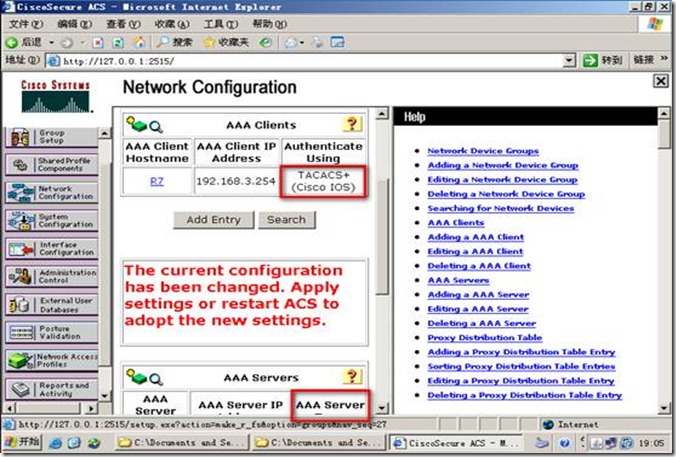Click the Edit page icon in toolbar
676x457 pixels.
coord(337,42)
